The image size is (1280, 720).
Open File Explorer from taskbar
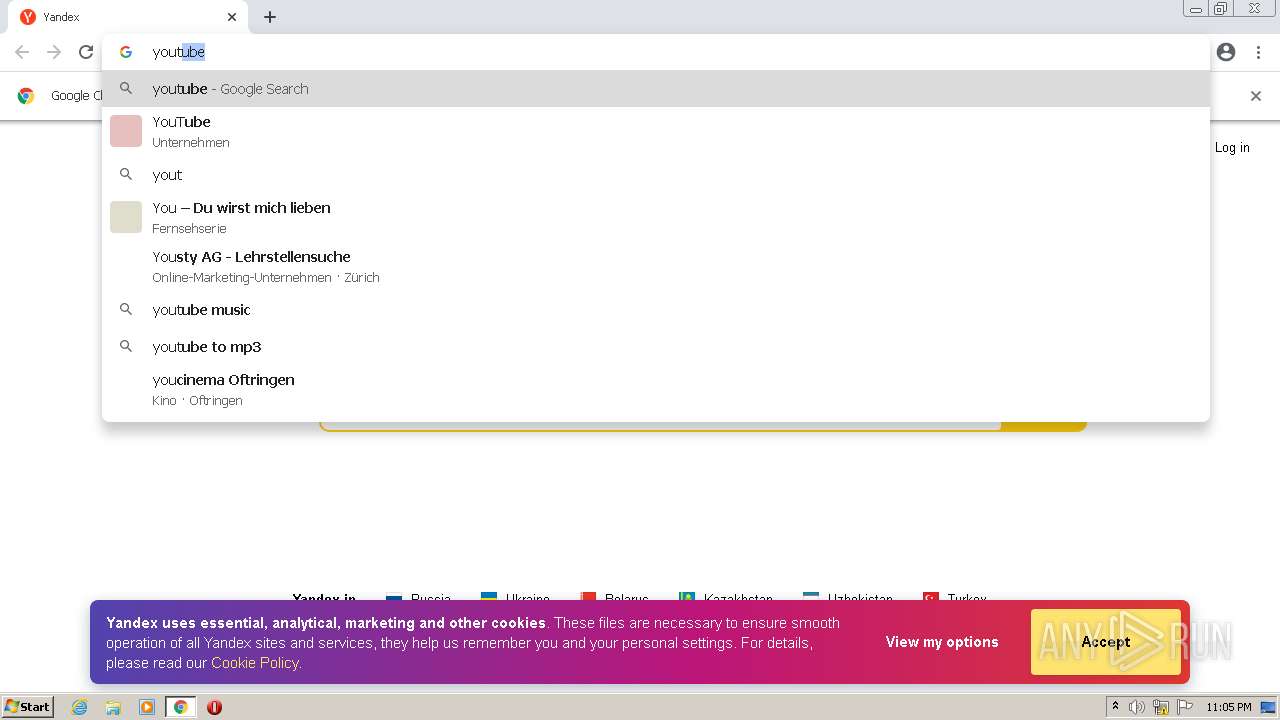113,707
